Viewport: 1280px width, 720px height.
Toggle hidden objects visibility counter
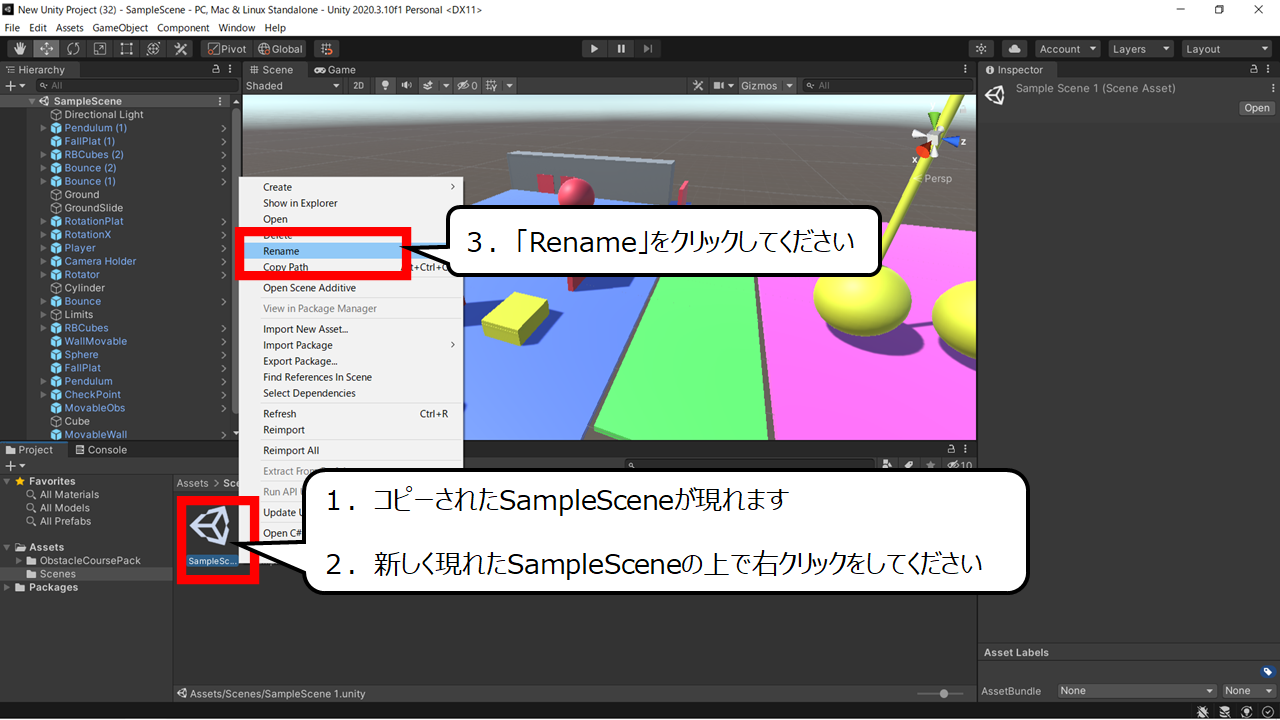tap(467, 86)
